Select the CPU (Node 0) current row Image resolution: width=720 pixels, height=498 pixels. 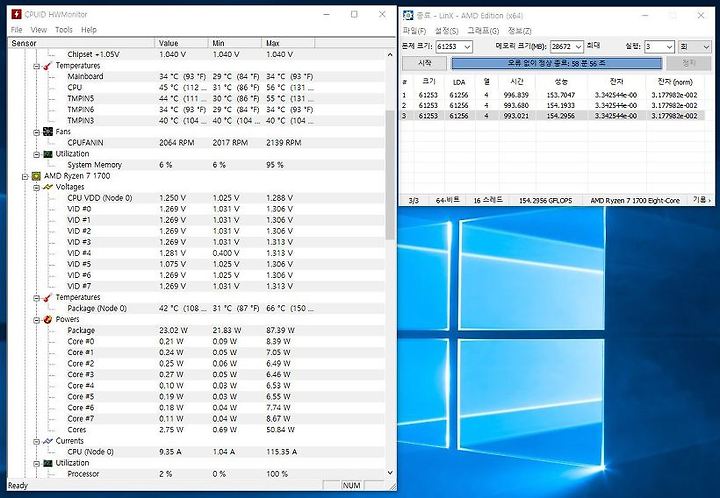tap(197, 452)
